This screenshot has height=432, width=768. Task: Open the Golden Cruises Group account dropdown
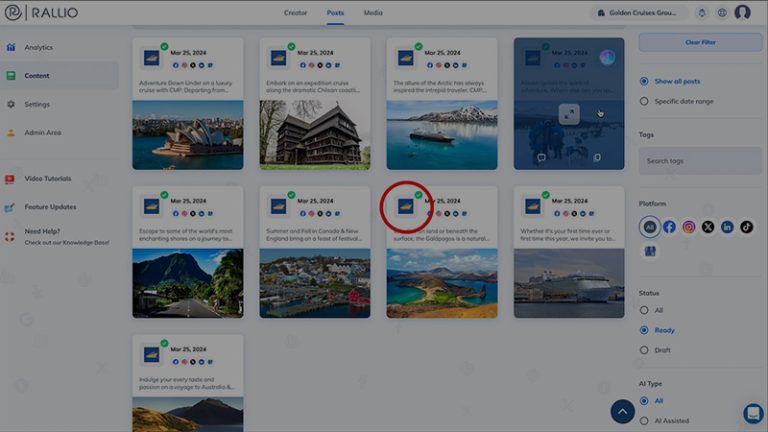tap(640, 13)
